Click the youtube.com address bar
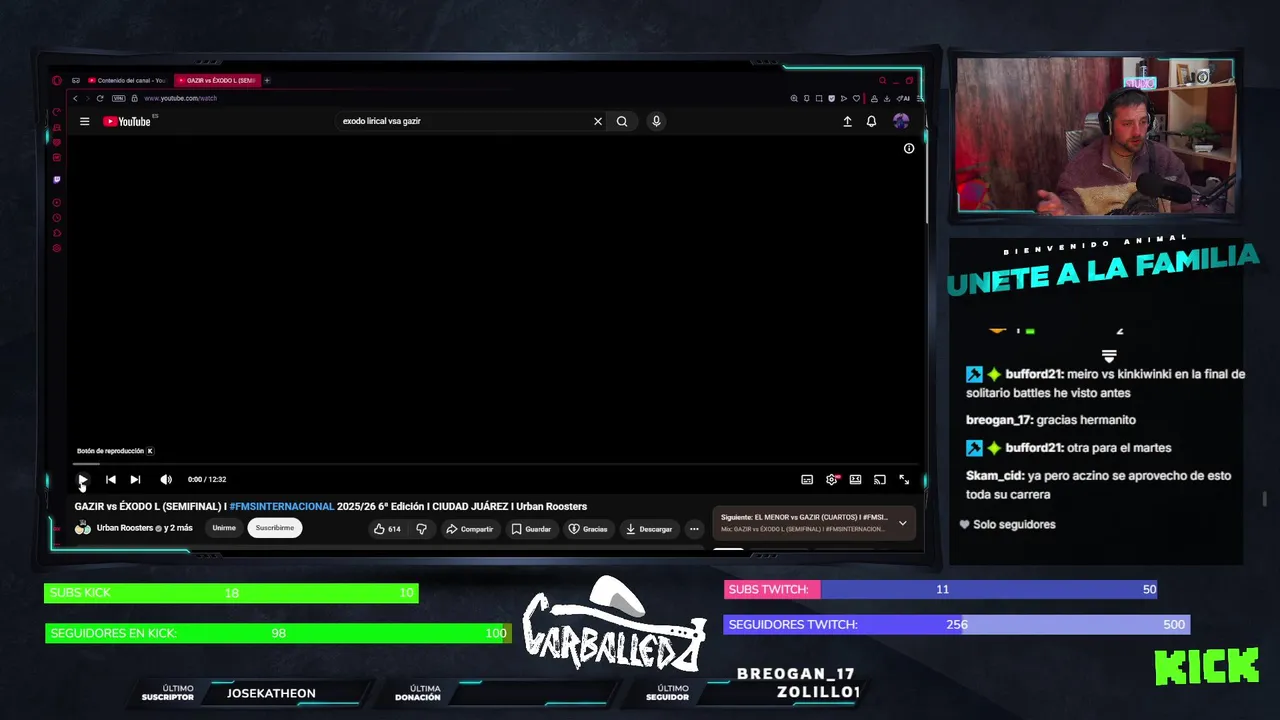 (180, 98)
